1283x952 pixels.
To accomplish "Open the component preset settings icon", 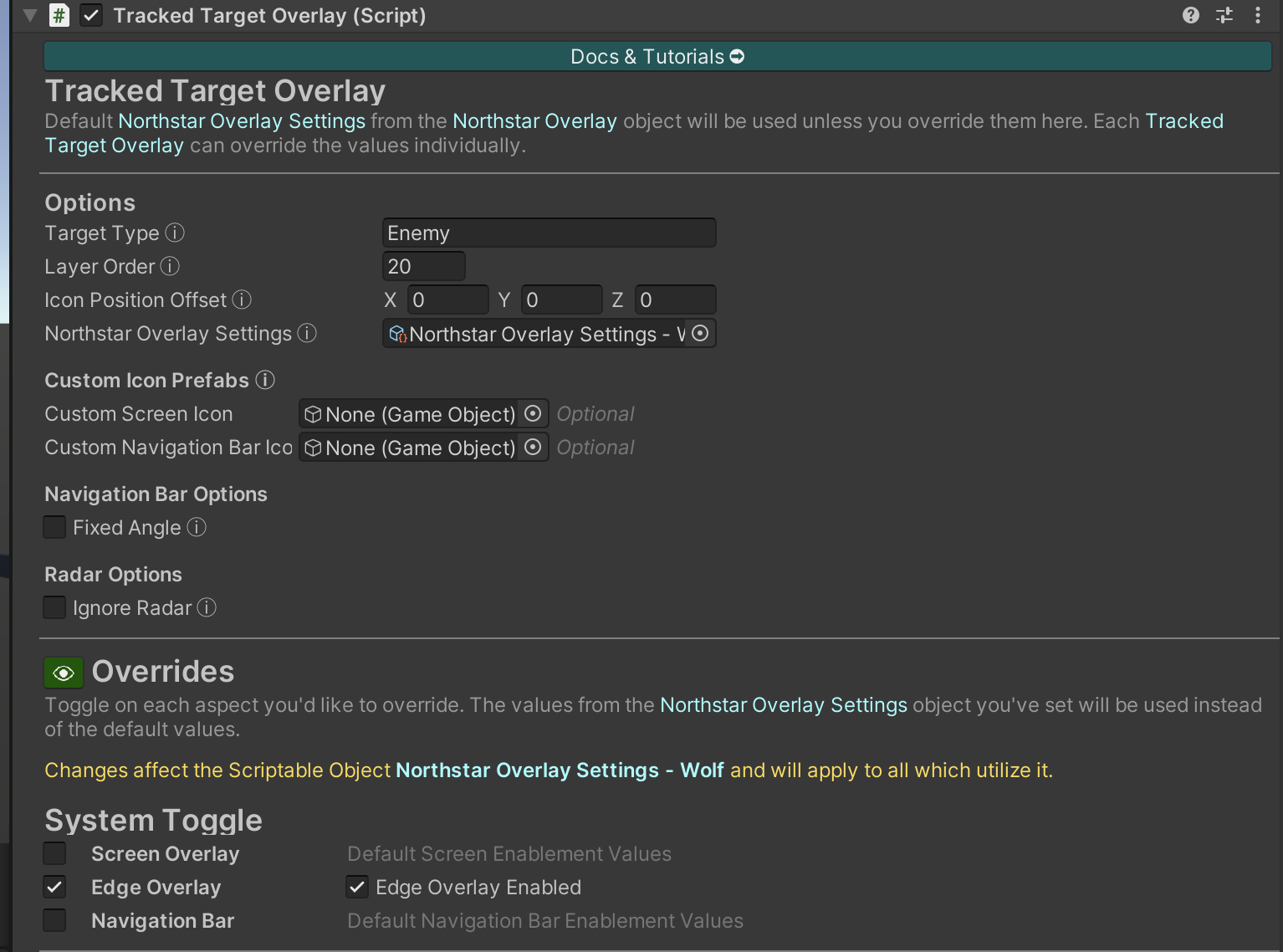I will pos(1224,15).
